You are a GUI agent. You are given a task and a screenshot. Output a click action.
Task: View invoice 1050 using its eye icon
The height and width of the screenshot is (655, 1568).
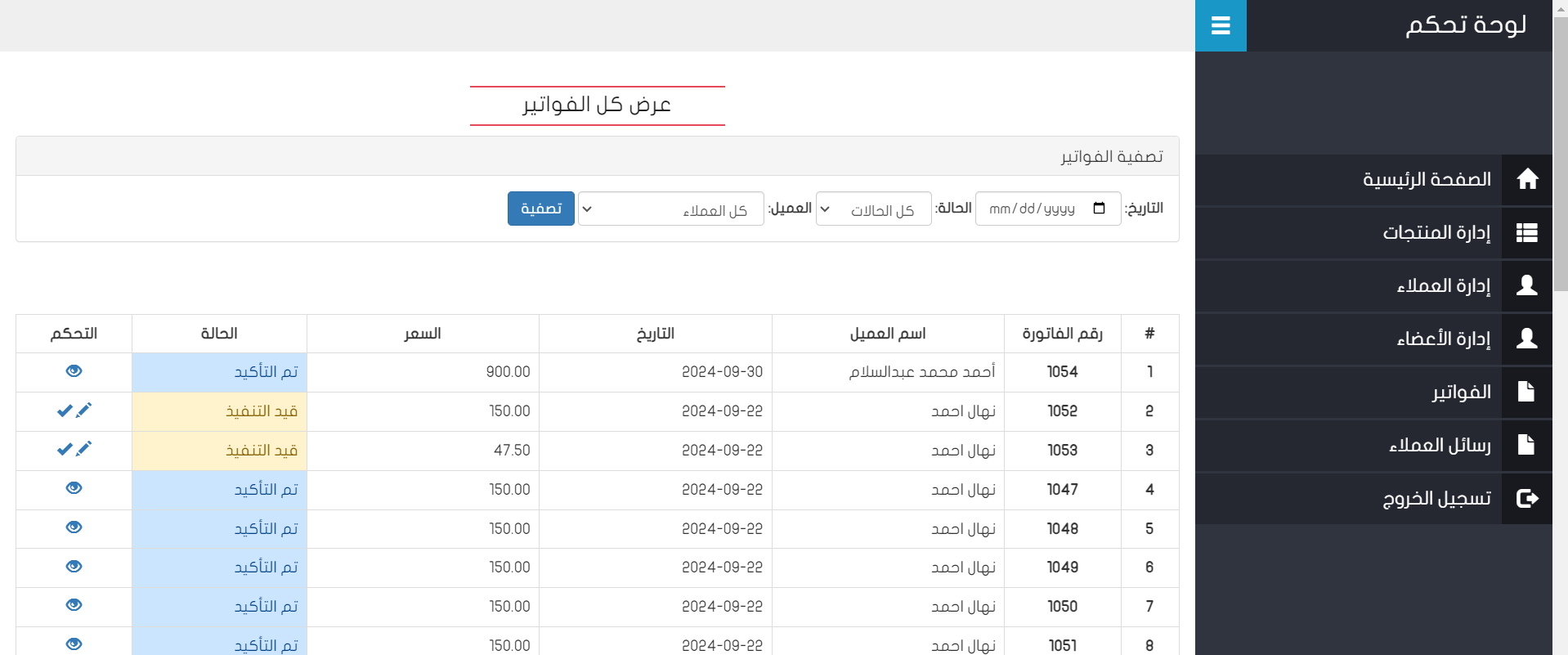click(74, 605)
